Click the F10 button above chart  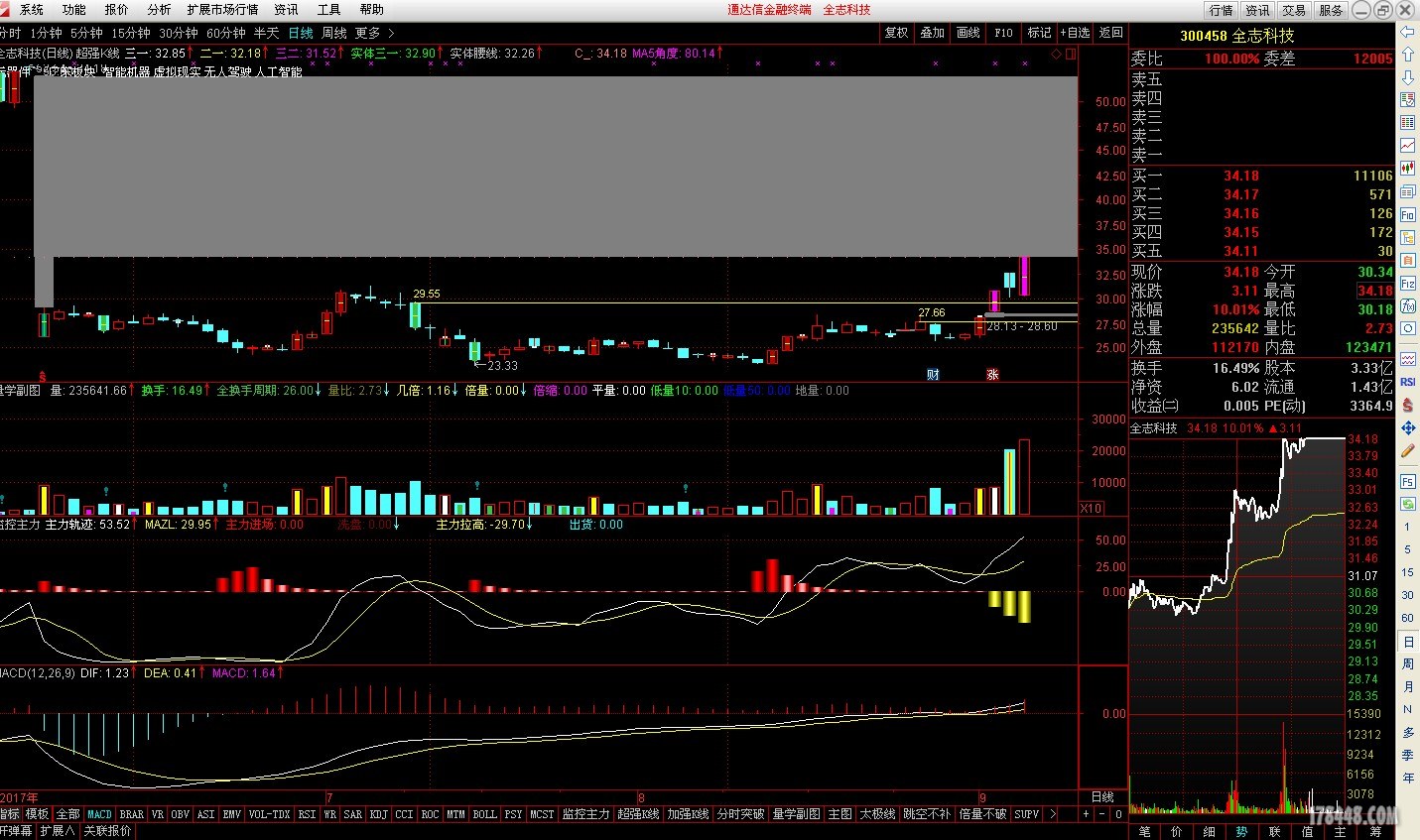pos(1004,33)
